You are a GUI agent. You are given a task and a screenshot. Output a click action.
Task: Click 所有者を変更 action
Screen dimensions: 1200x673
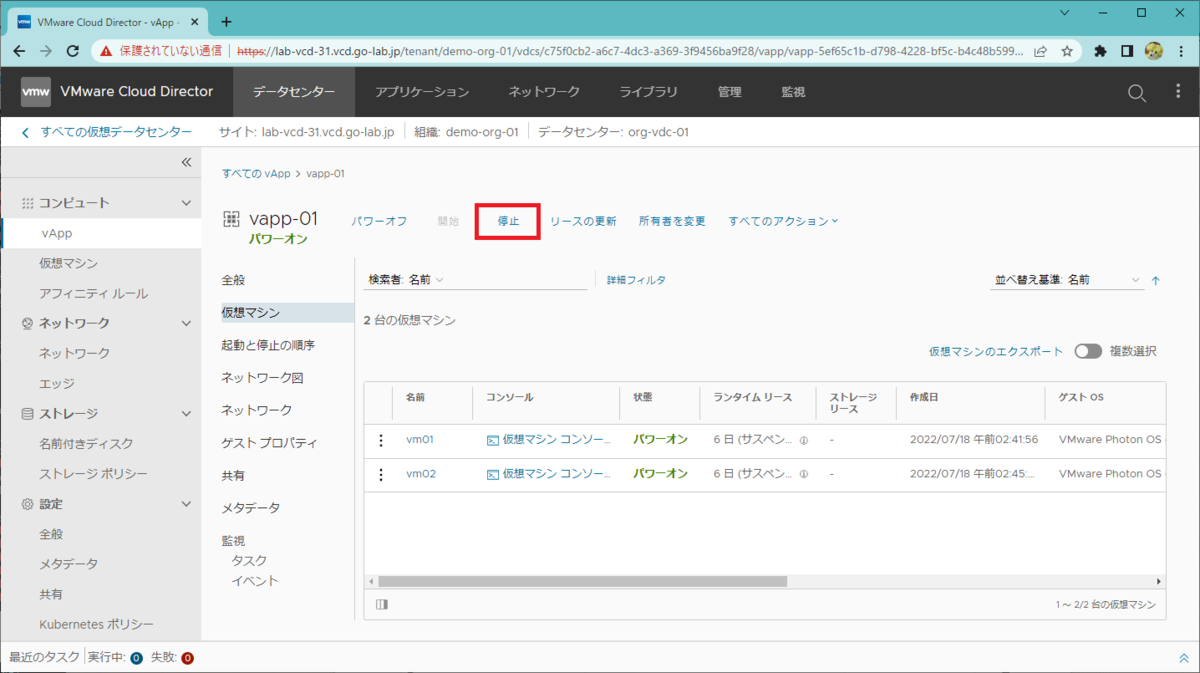(672, 221)
